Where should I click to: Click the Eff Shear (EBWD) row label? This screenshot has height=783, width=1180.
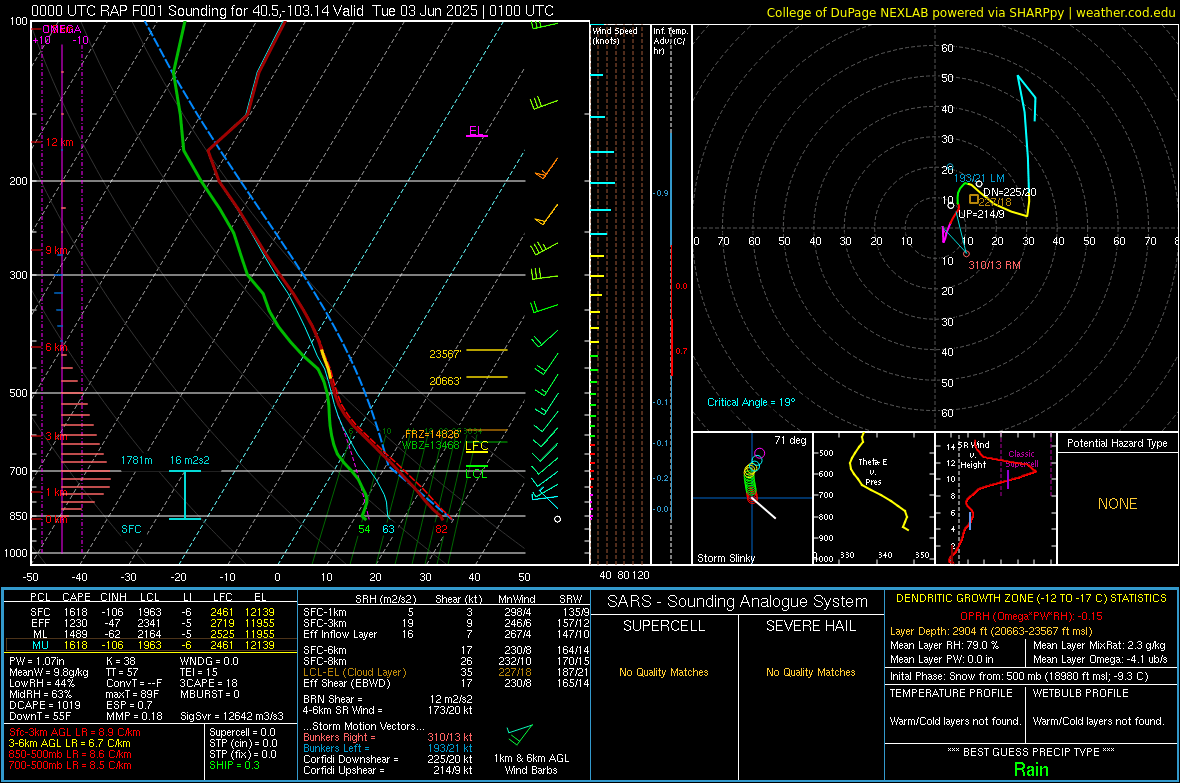tap(347, 684)
